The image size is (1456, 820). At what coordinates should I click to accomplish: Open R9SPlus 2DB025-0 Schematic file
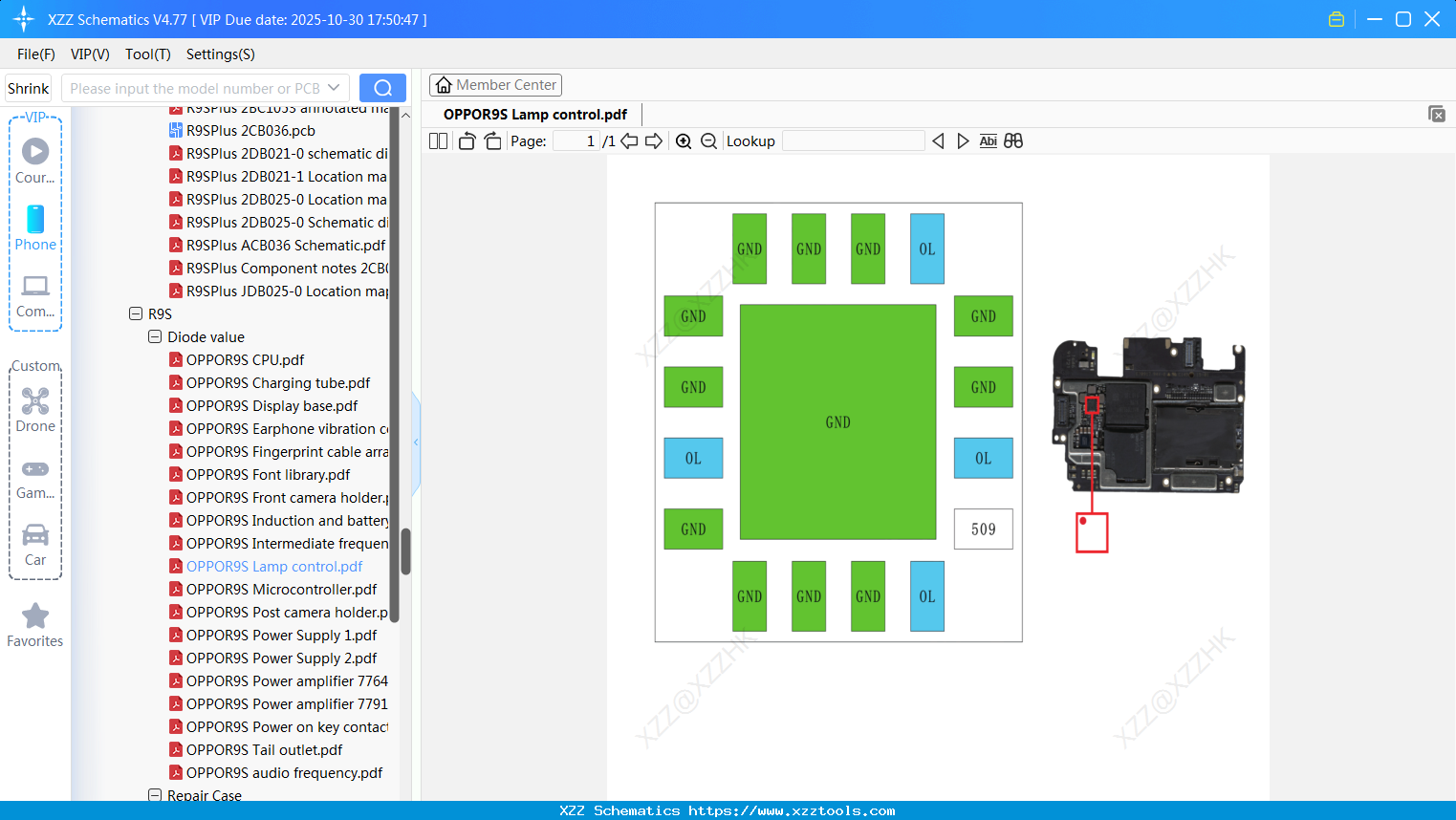[x=278, y=223]
